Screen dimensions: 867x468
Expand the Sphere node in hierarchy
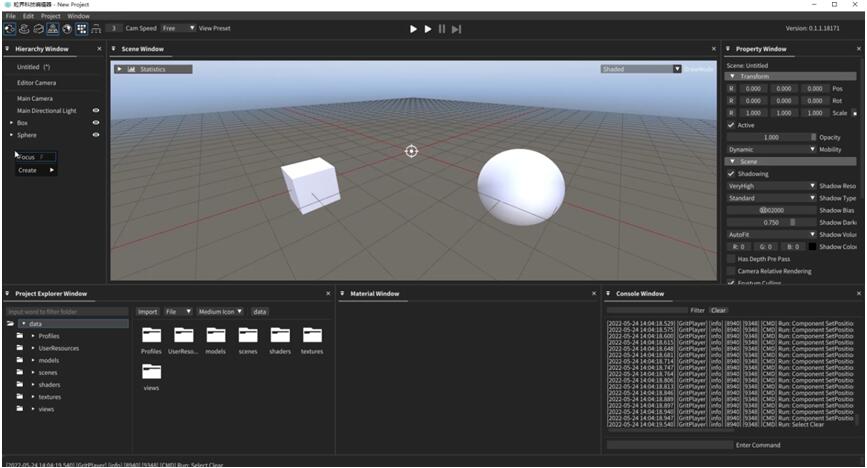(12, 134)
